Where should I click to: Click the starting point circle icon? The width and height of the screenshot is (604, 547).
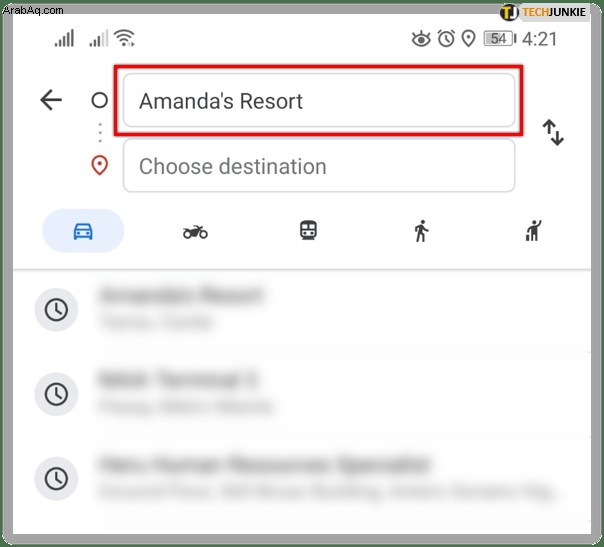click(99, 101)
